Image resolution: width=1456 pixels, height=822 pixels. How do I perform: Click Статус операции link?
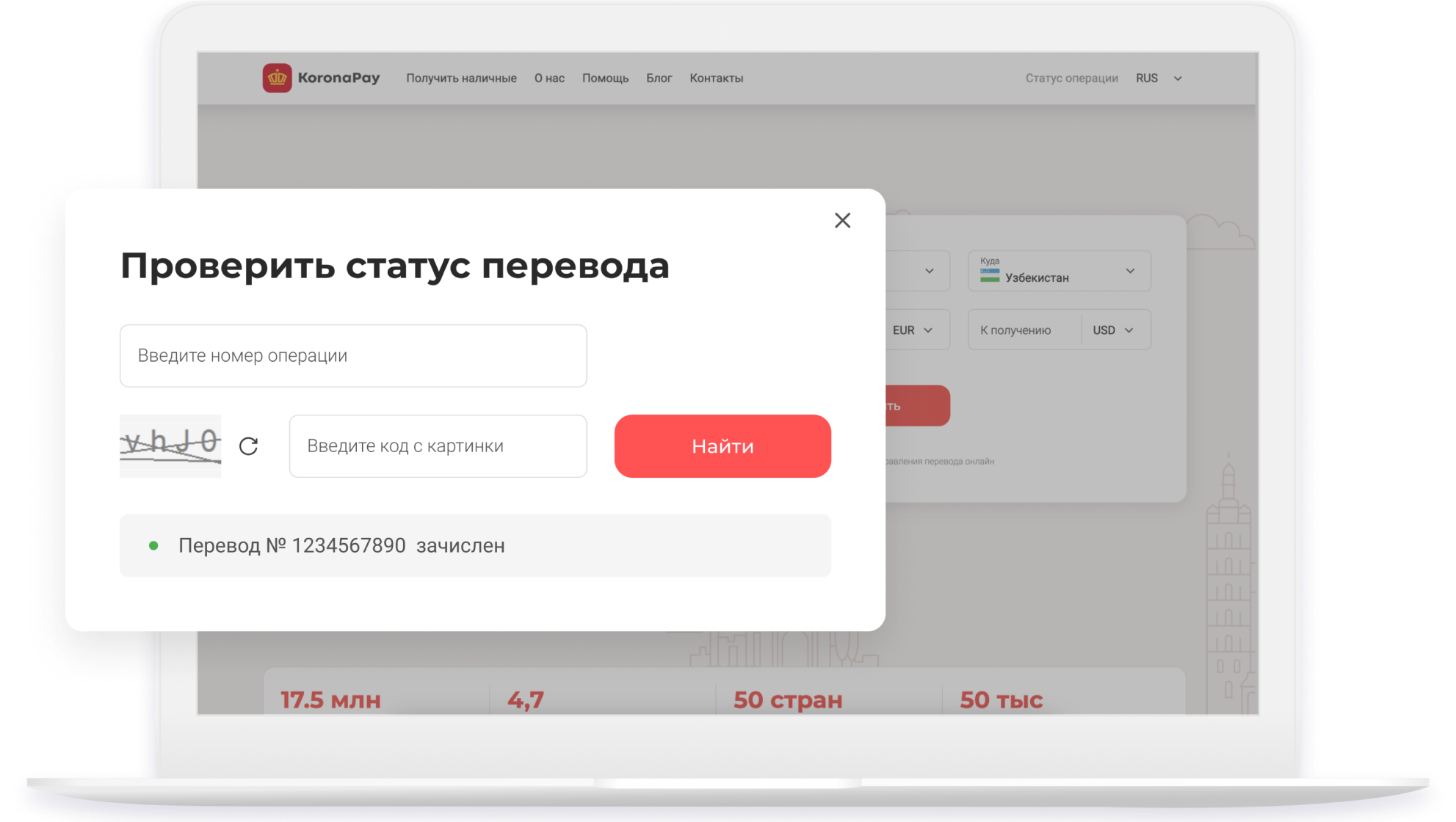coord(1071,79)
